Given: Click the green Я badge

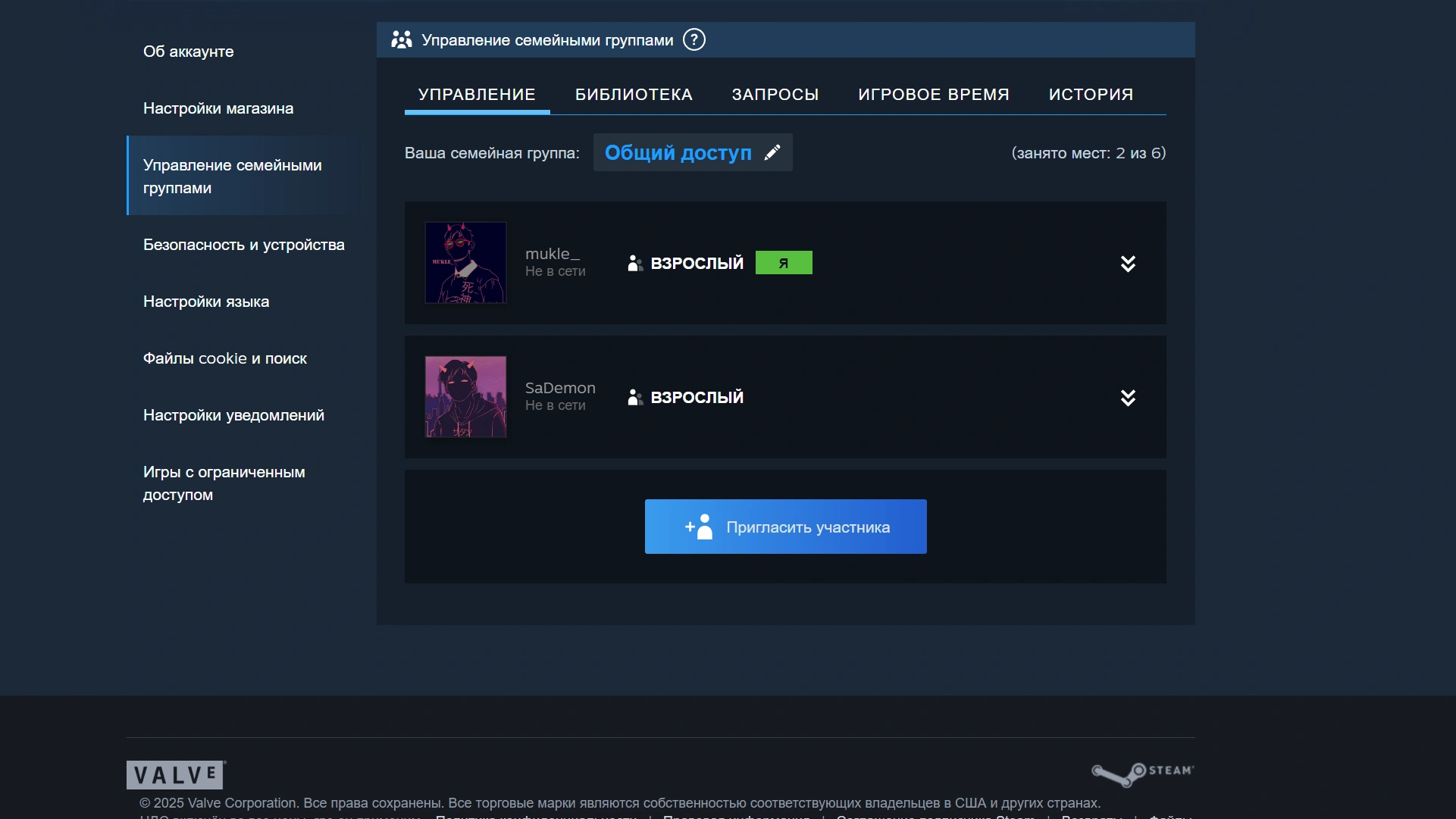Looking at the screenshot, I should [x=784, y=263].
